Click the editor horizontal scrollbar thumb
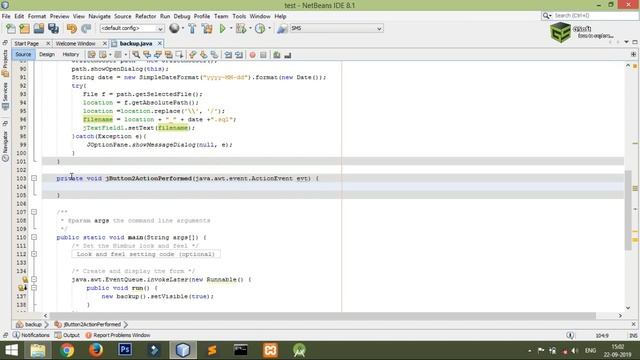 coord(324,316)
